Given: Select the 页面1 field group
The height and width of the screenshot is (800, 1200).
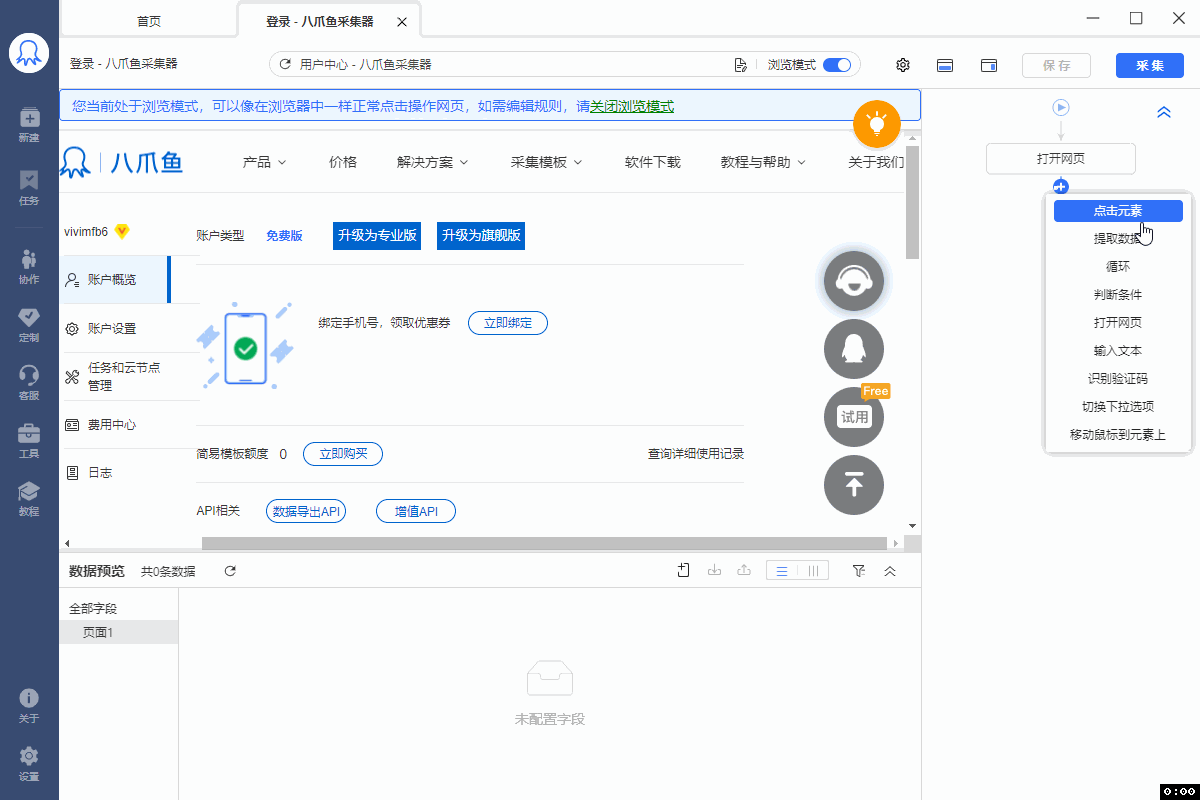Looking at the screenshot, I should click(119, 632).
